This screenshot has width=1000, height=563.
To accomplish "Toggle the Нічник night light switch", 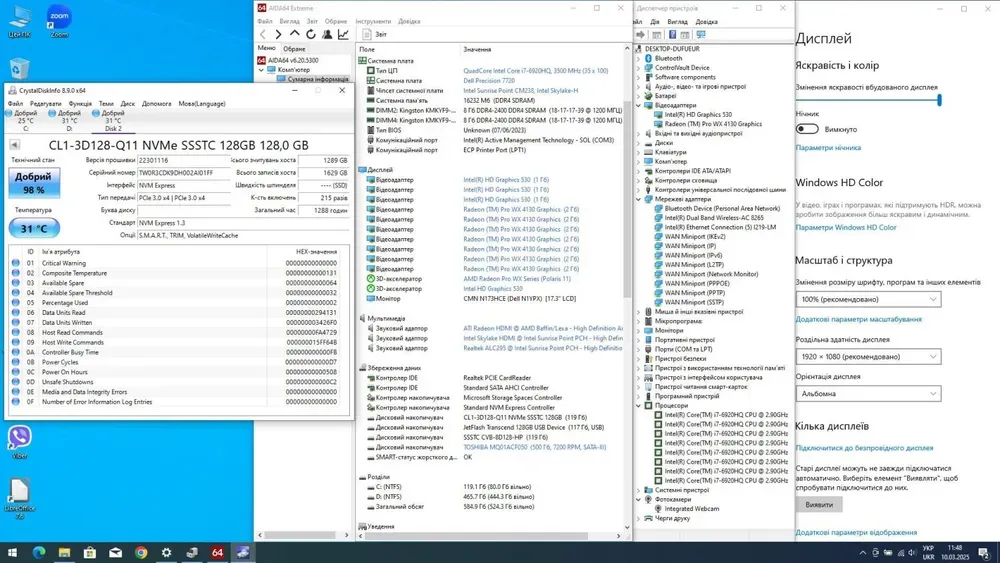I will click(x=807, y=129).
